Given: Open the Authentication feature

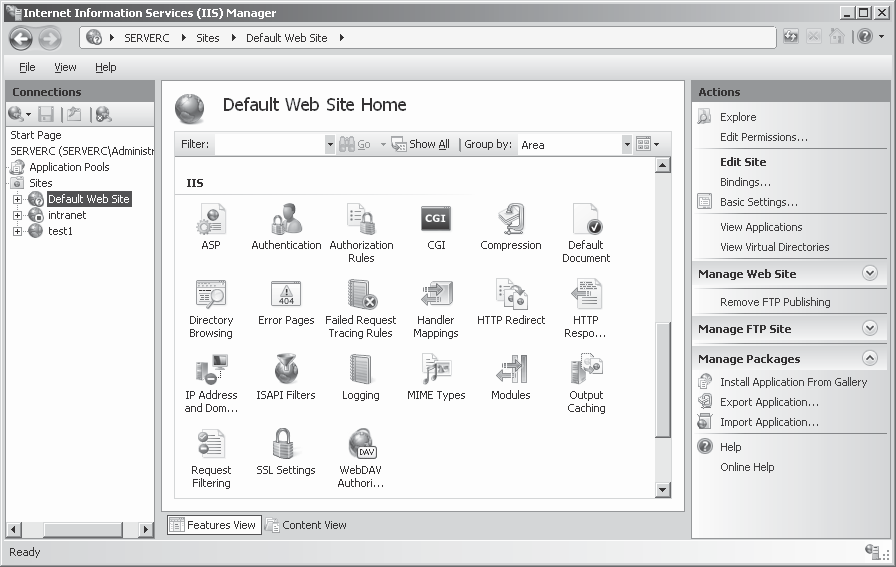Looking at the screenshot, I should [x=286, y=227].
